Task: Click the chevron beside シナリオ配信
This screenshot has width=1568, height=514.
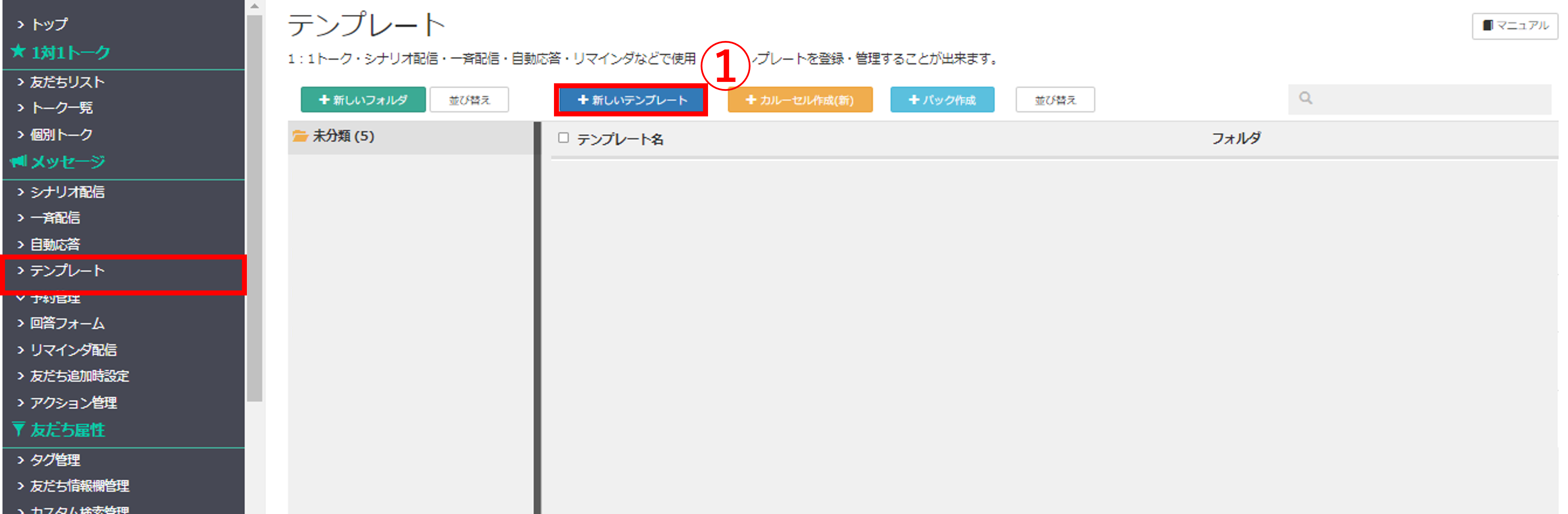Action: [21, 192]
